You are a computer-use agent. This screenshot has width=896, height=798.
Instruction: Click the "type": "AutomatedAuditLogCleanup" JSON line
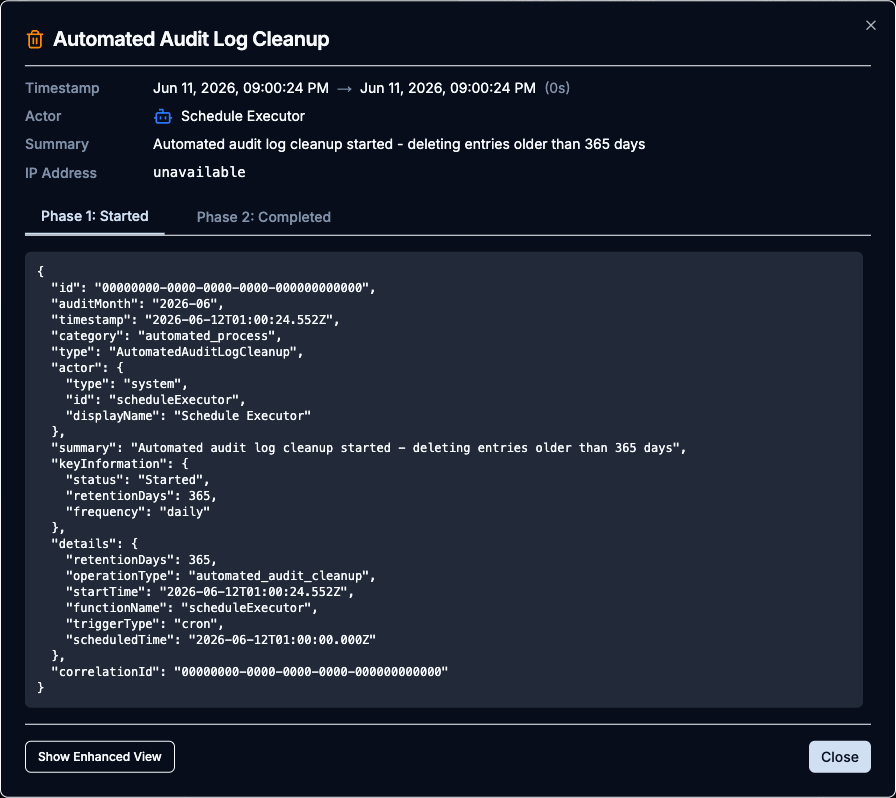pyautogui.click(x=177, y=352)
